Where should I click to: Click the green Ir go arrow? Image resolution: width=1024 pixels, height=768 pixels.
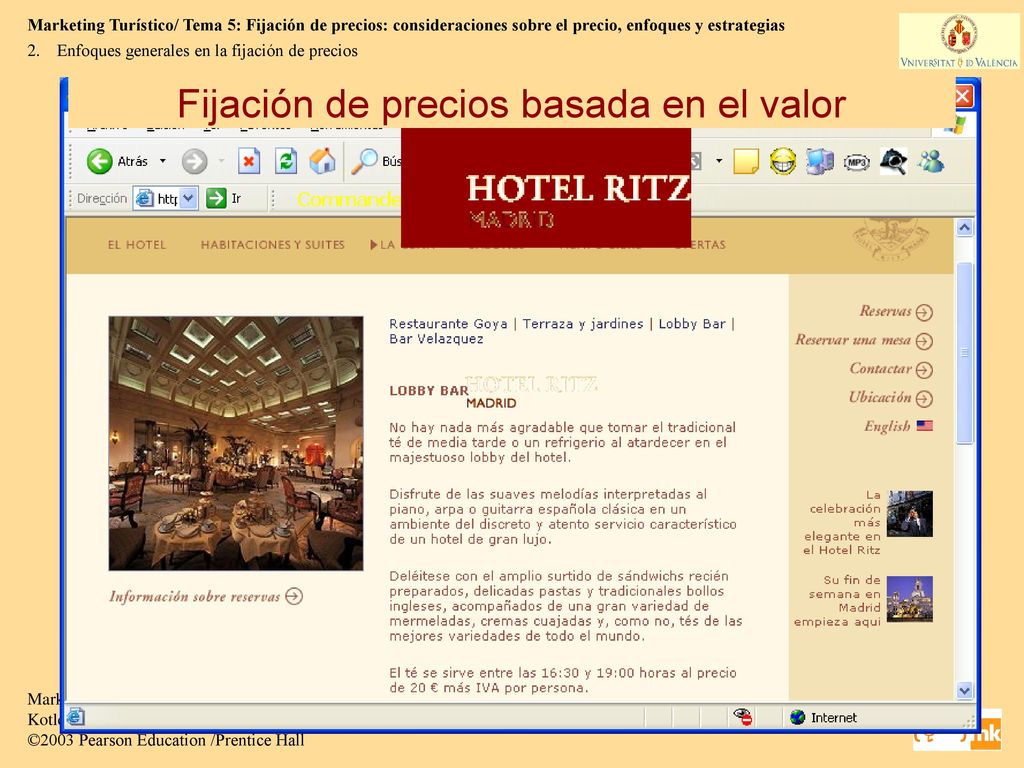coord(216,198)
